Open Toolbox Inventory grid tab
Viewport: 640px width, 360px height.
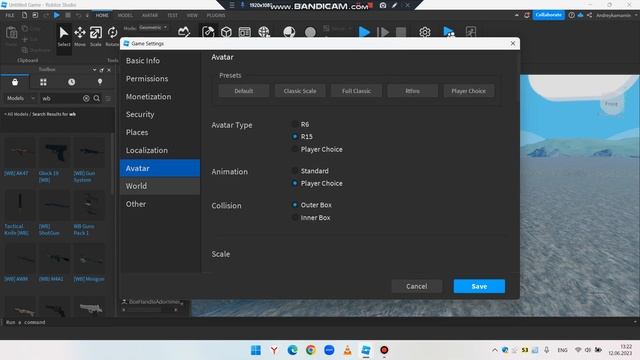(x=43, y=82)
